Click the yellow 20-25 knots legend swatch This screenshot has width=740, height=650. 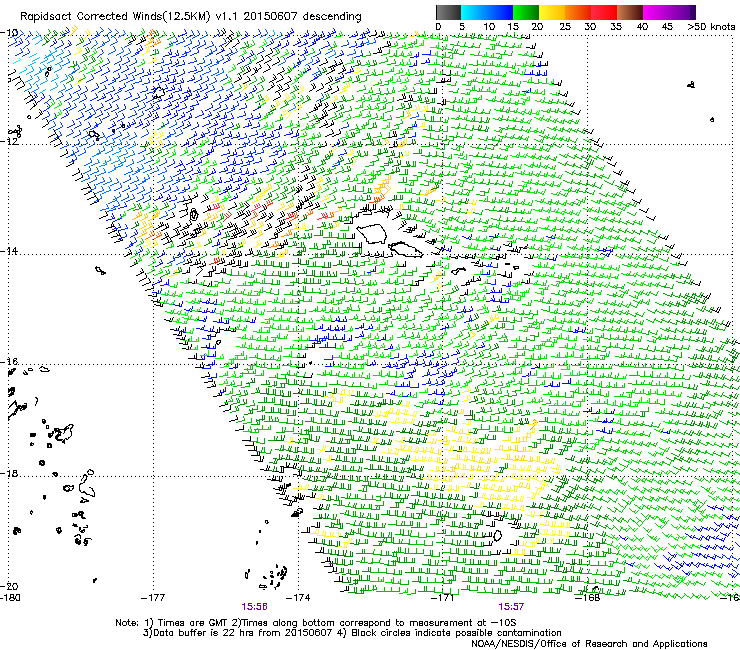click(552, 12)
